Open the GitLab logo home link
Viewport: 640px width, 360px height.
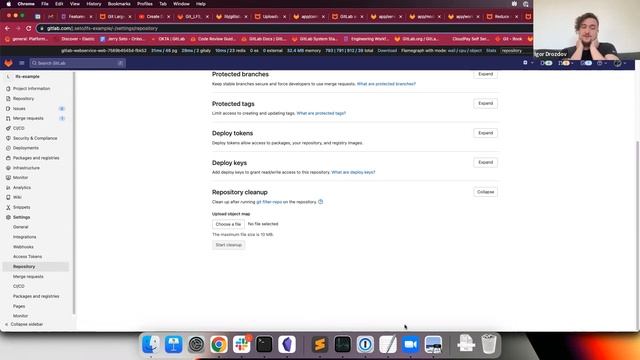pyautogui.click(x=8, y=63)
